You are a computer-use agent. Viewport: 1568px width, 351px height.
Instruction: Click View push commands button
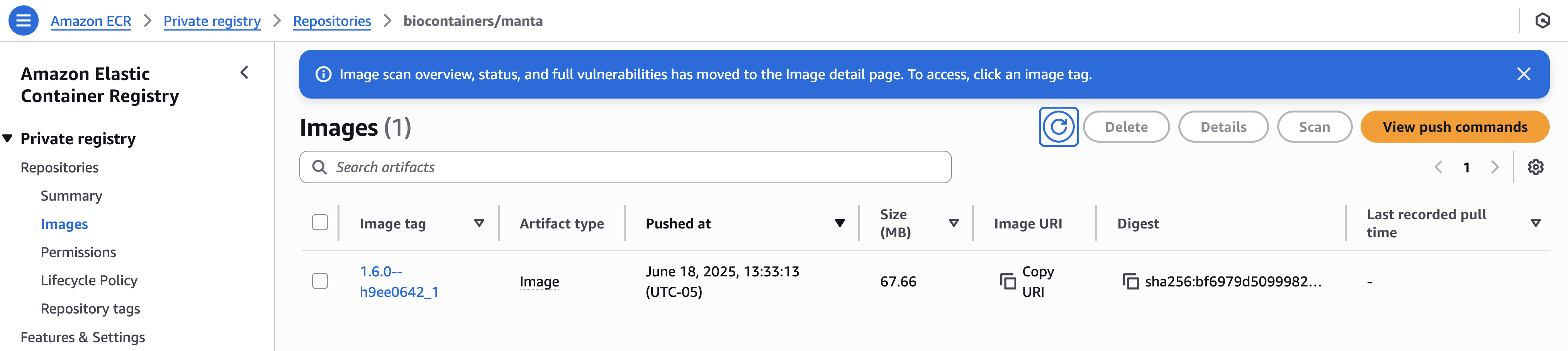click(x=1454, y=127)
